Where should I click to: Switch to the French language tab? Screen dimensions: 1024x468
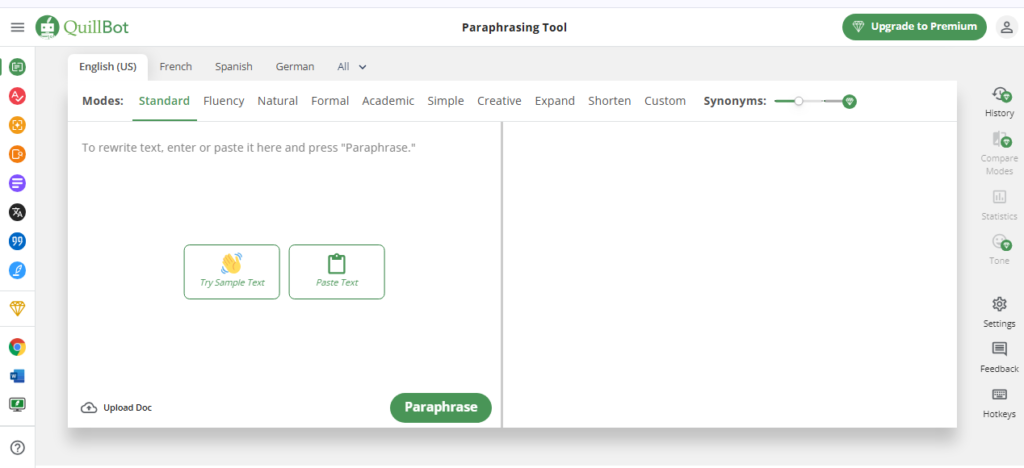pos(176,67)
